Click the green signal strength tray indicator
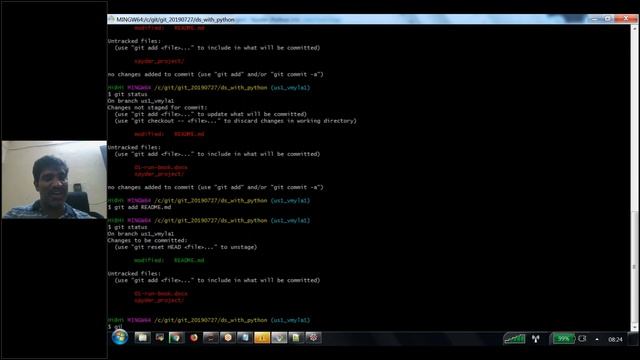Image resolution: width=640 pixels, height=360 pixels. 514,338
